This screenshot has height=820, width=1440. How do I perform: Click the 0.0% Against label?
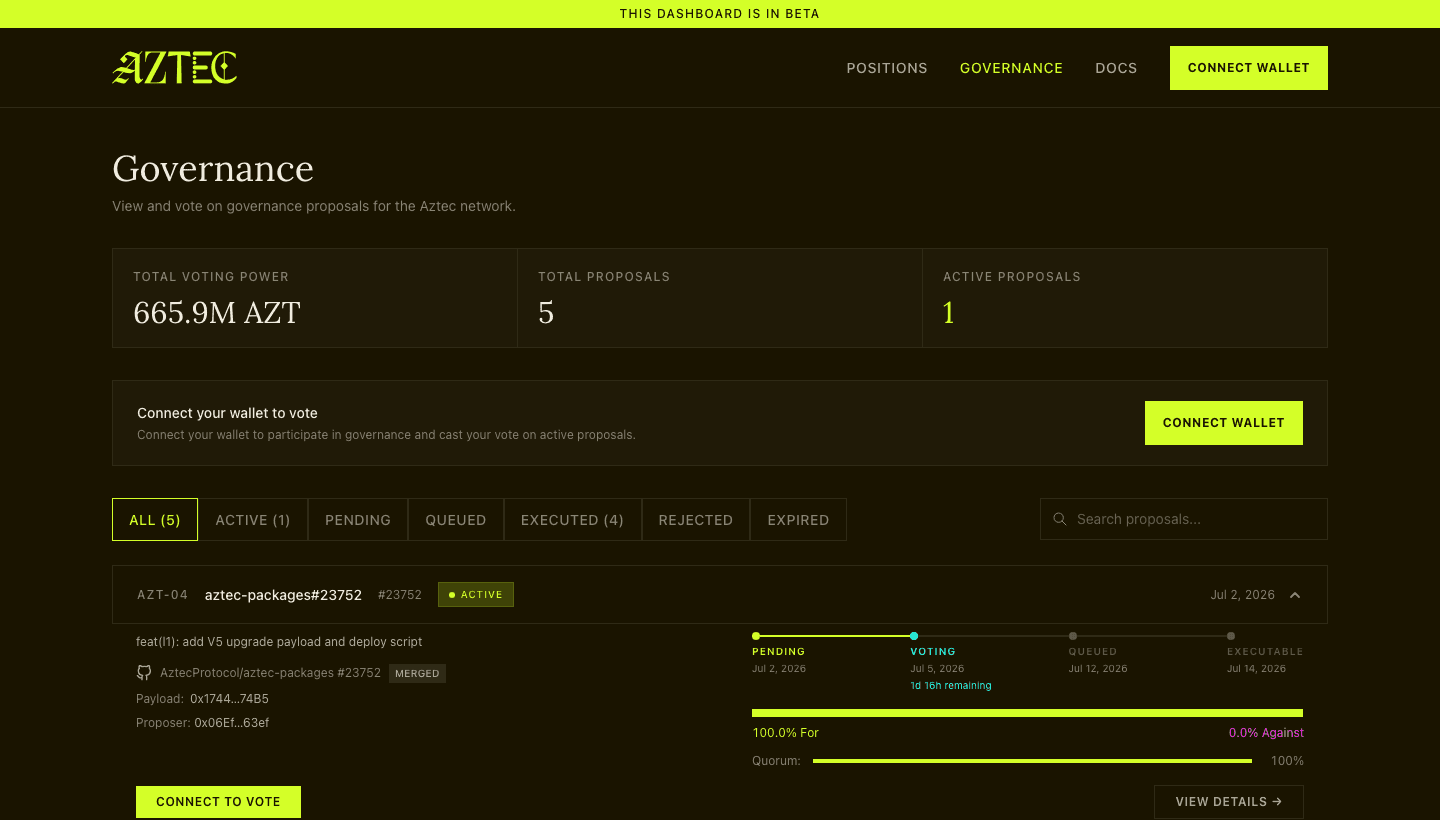pyautogui.click(x=1266, y=733)
